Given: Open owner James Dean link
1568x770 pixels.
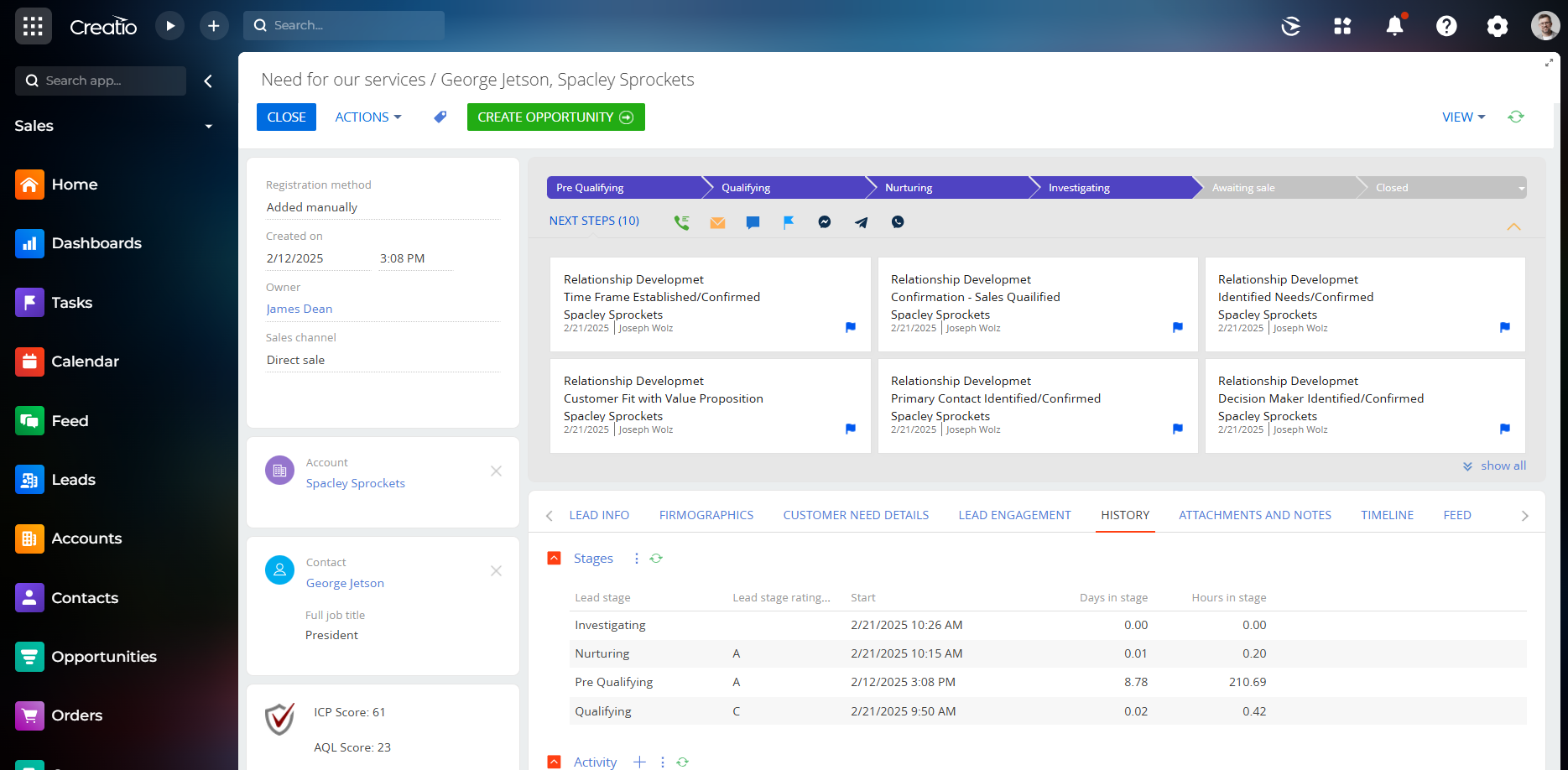Looking at the screenshot, I should pos(300,309).
